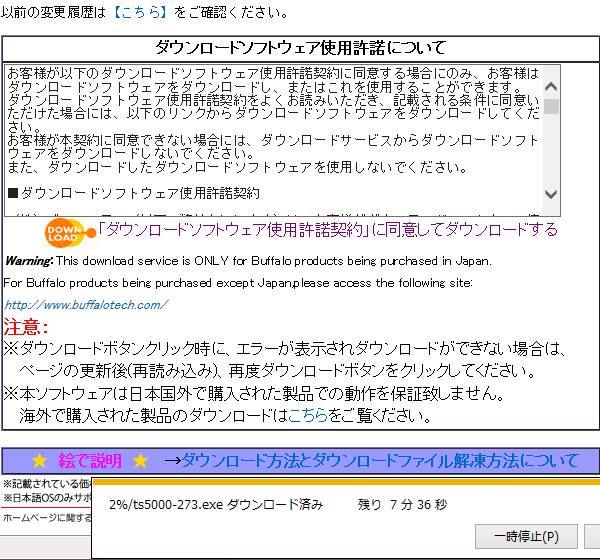Click the left star icon in banner
The width and height of the screenshot is (600, 560).
click(39, 461)
